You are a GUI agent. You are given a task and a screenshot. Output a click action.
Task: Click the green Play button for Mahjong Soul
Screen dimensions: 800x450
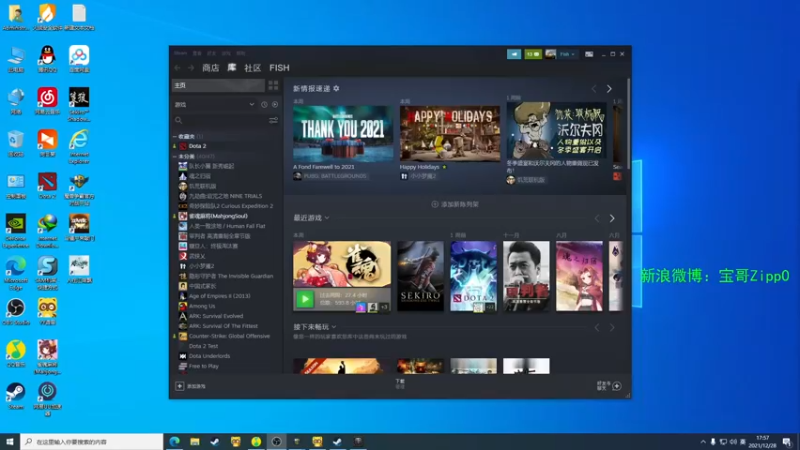tap(305, 299)
